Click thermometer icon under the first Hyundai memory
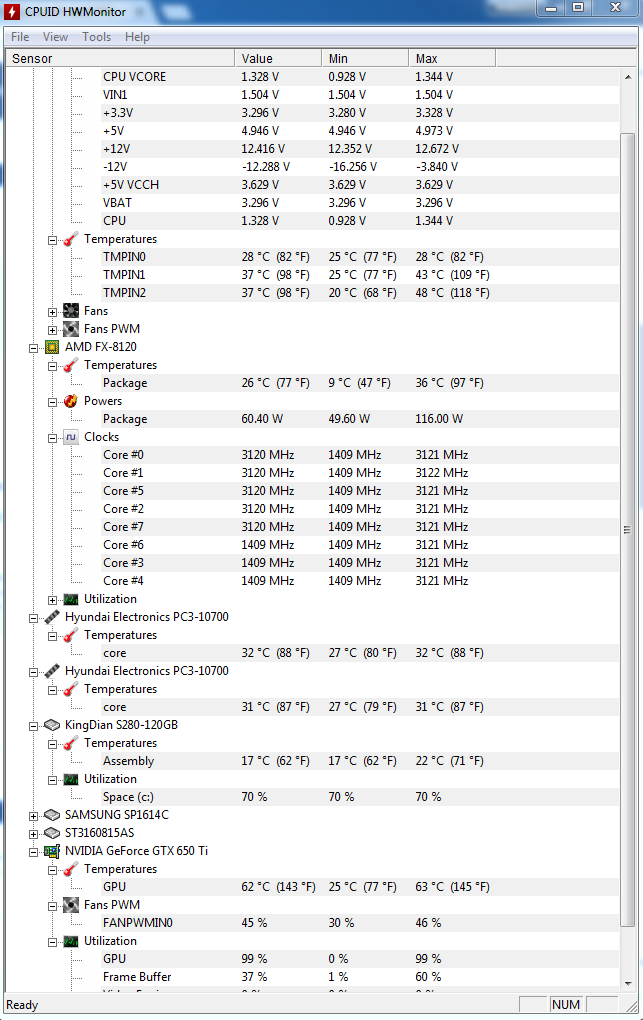The image size is (643, 1020). (71, 636)
